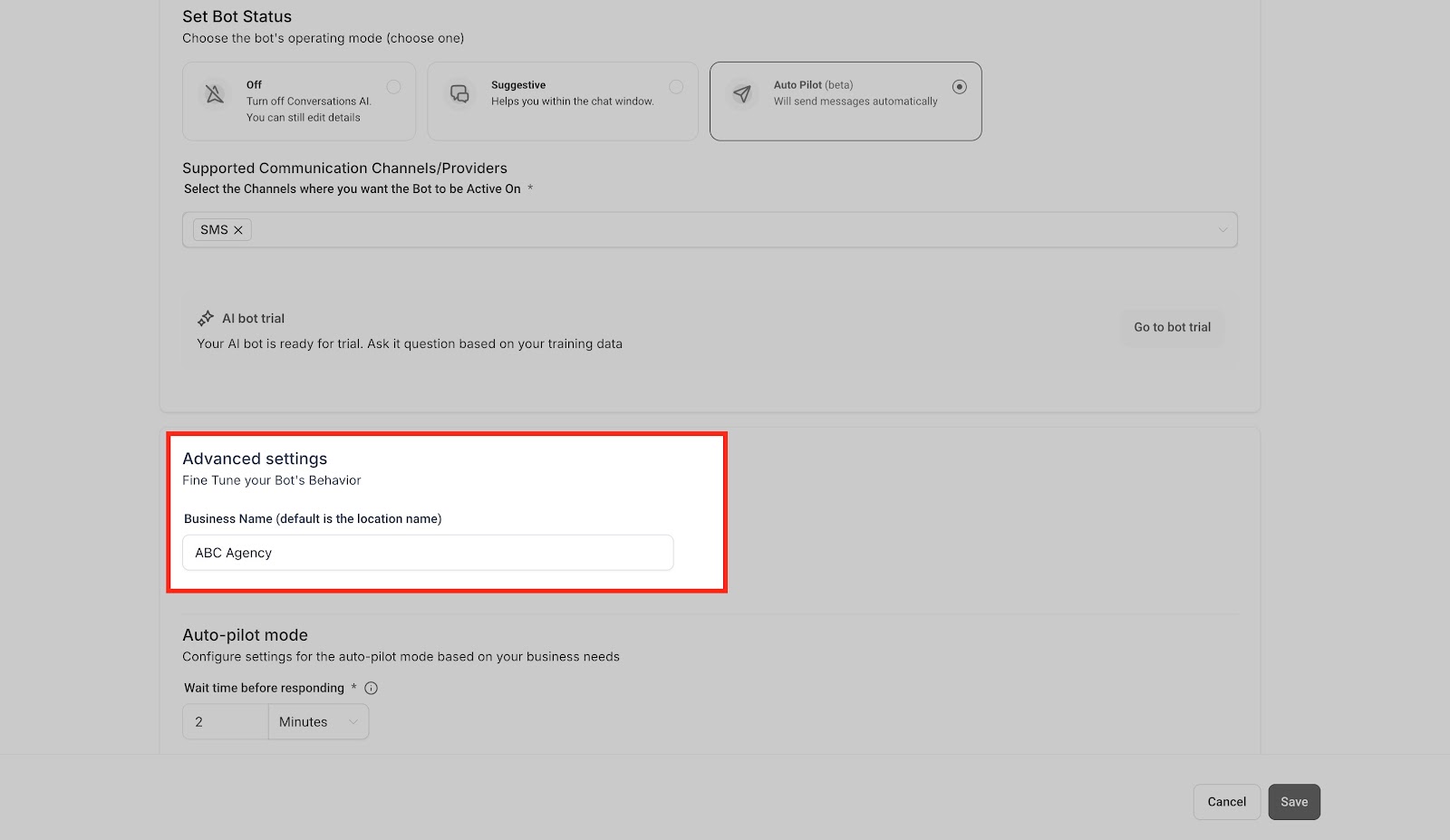Screen dimensions: 1450x840
Task: Click the Set Bot Status heading
Action: [x=237, y=16]
